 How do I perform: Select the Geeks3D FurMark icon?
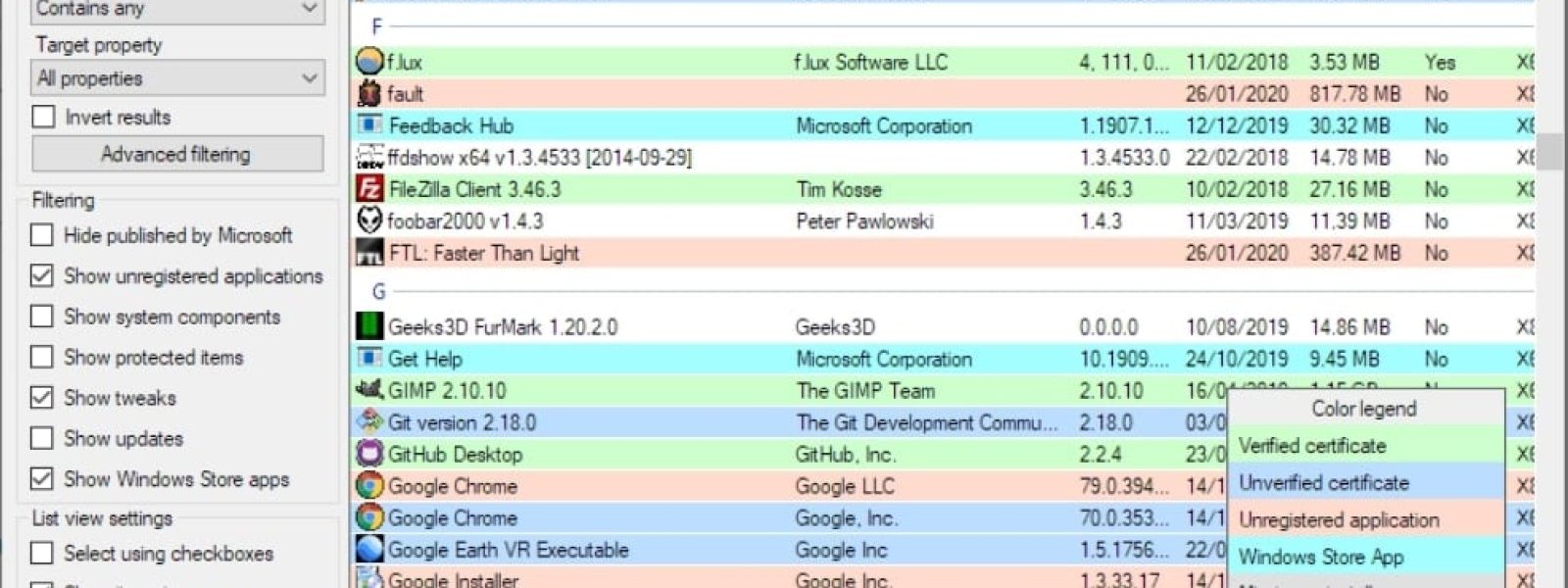(x=369, y=326)
